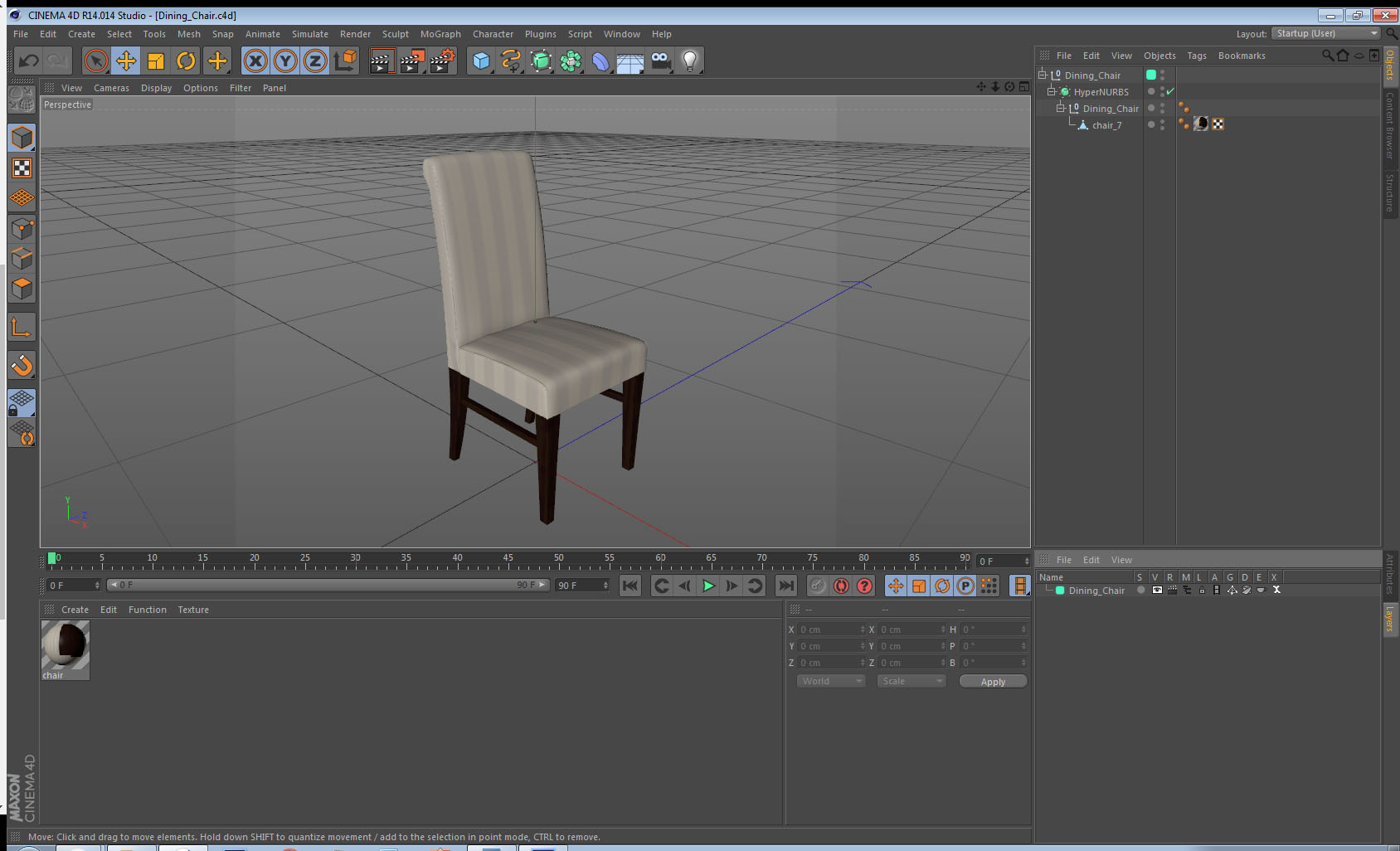Screen dimensions: 1400x851
Task: Open the Scale mode dropdown
Action: pyautogui.click(x=911, y=681)
